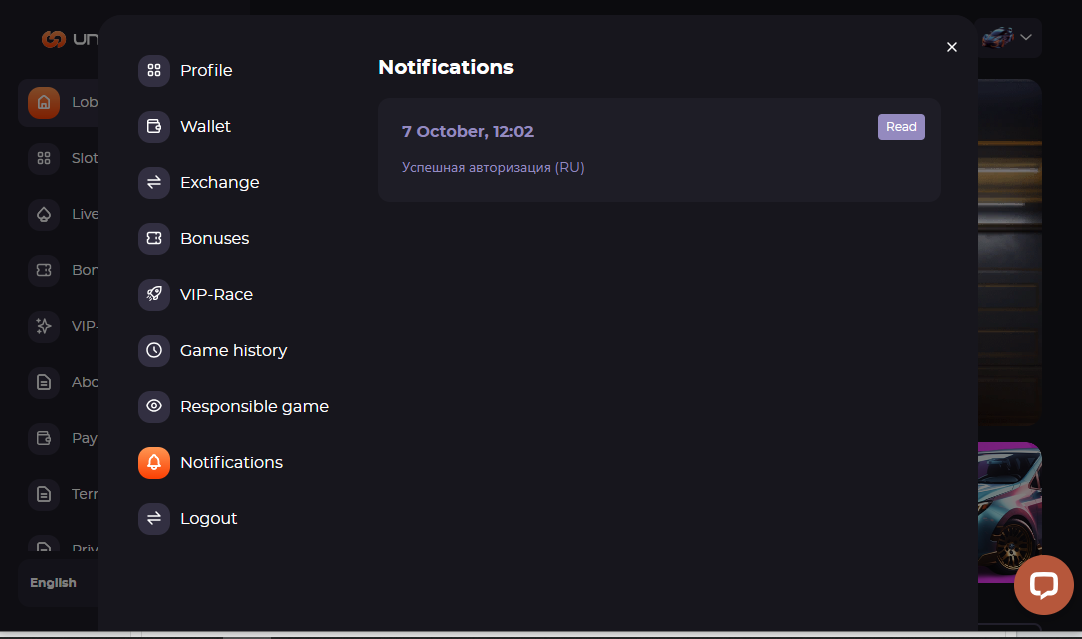Open the Responsible game menu item
Screen dimensions: 1082x639
[x=254, y=406]
